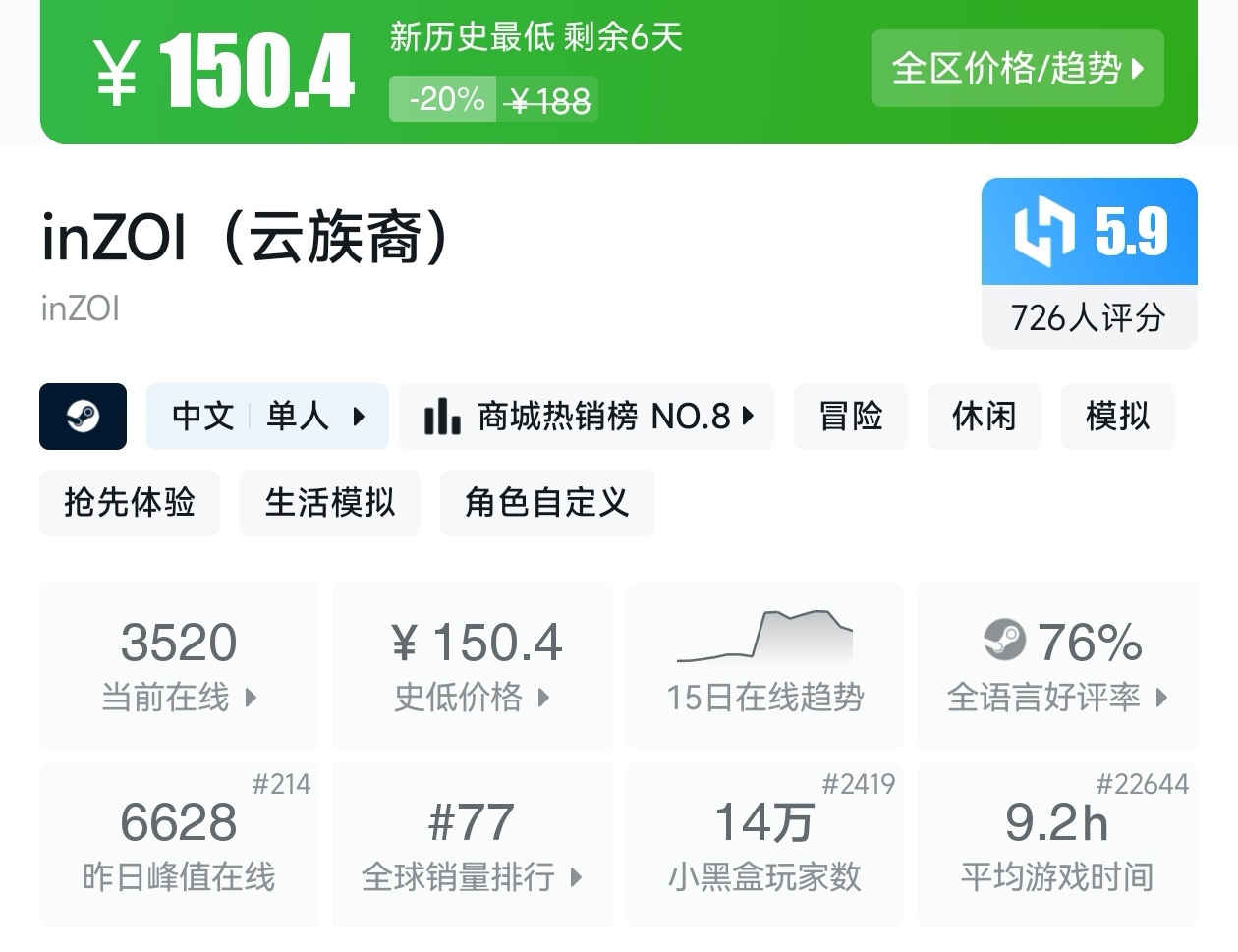The height and width of the screenshot is (952, 1238).
Task: Click the #2419 rank label
Action: point(859,784)
